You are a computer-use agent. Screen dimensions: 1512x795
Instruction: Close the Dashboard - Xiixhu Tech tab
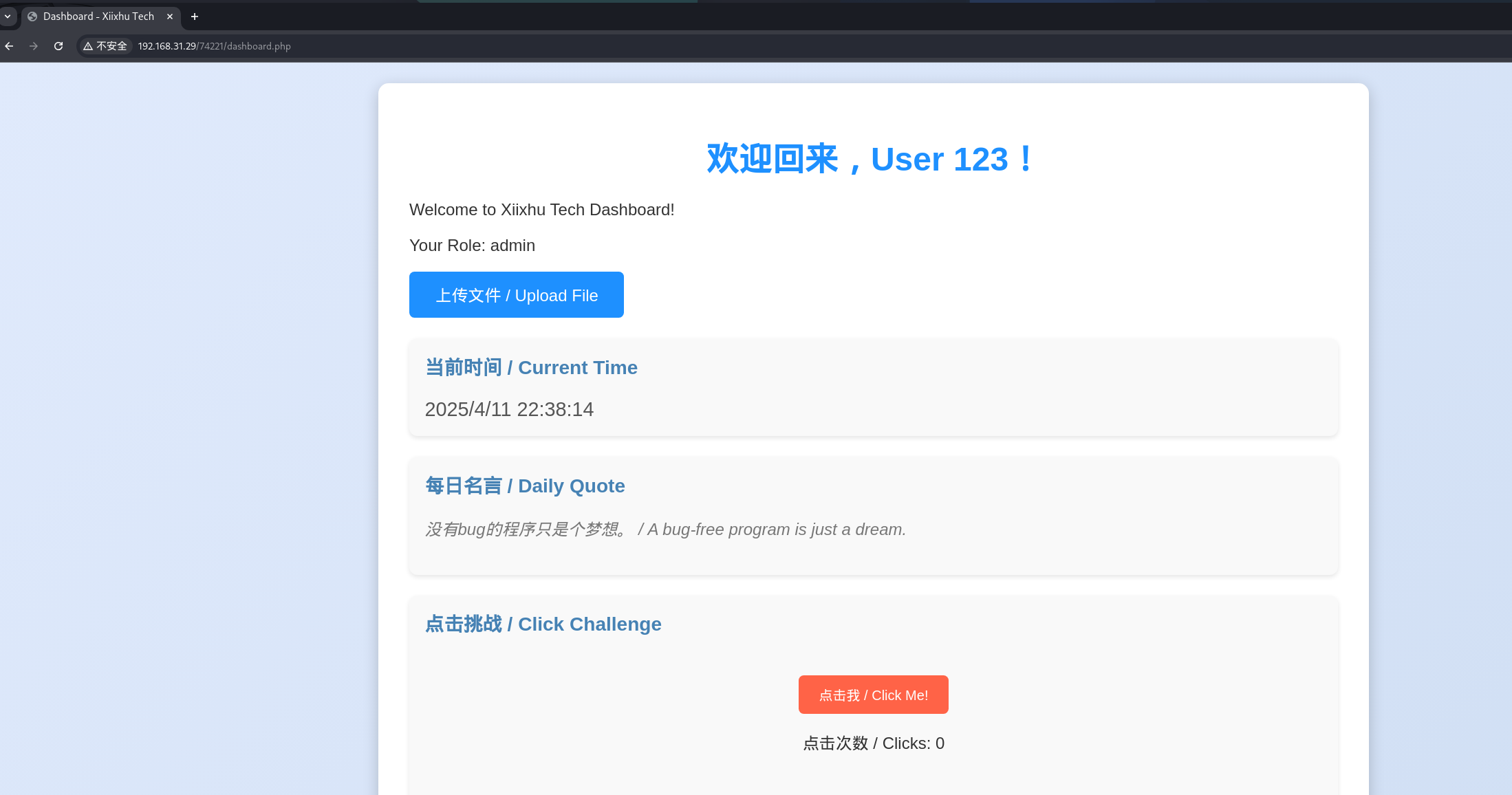tap(170, 17)
